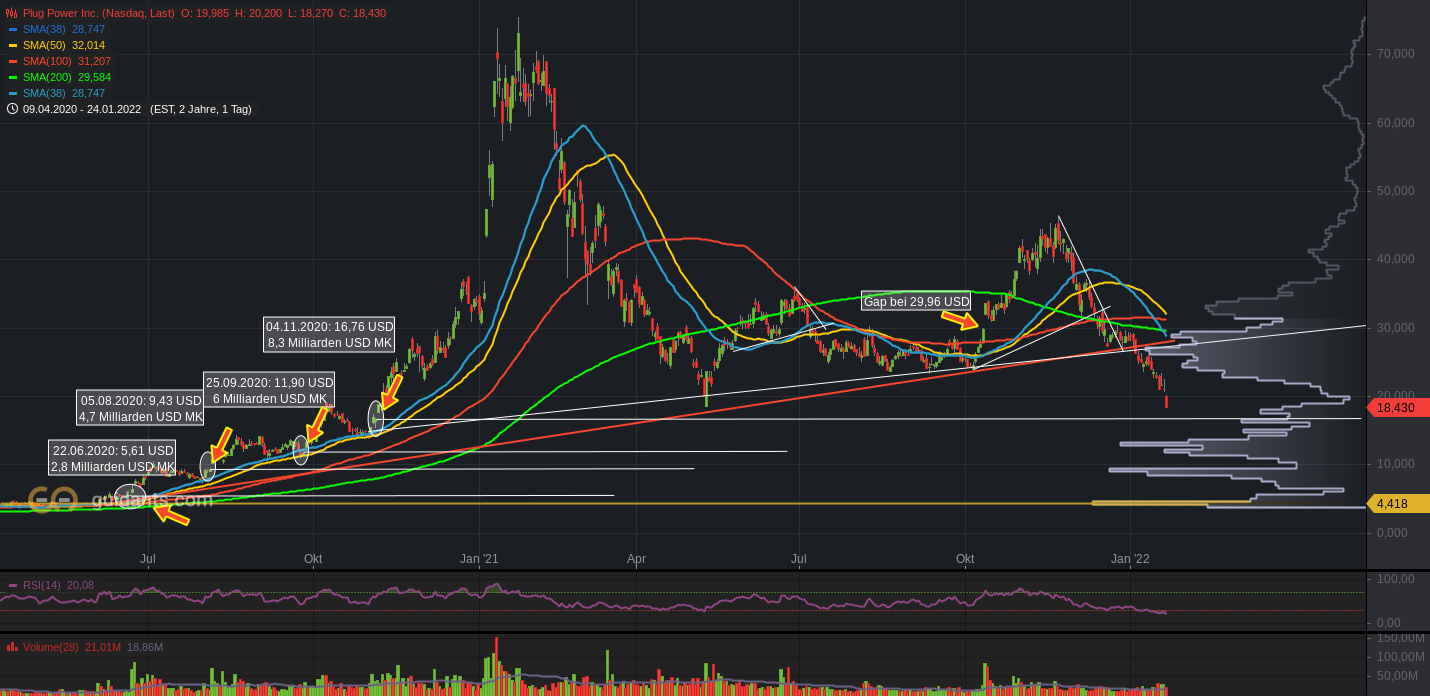Image resolution: width=1430 pixels, height=696 pixels.
Task: Select the Volume(28) indicator label
Action: 51,647
